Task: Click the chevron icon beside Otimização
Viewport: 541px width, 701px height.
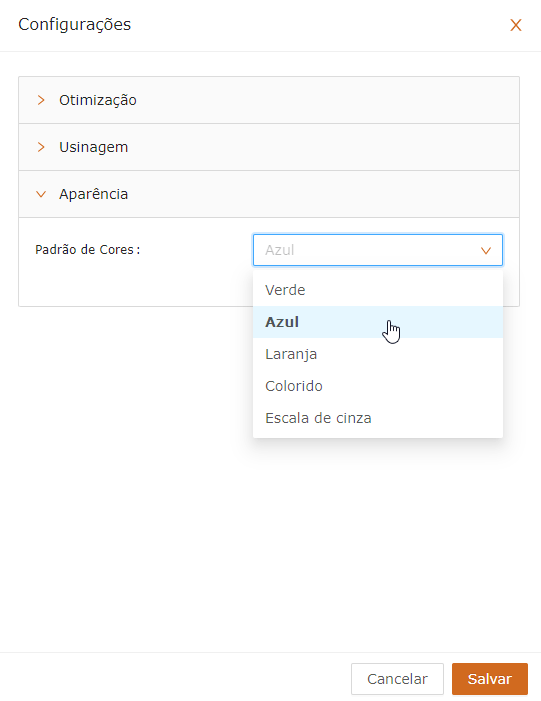Action: (x=41, y=100)
